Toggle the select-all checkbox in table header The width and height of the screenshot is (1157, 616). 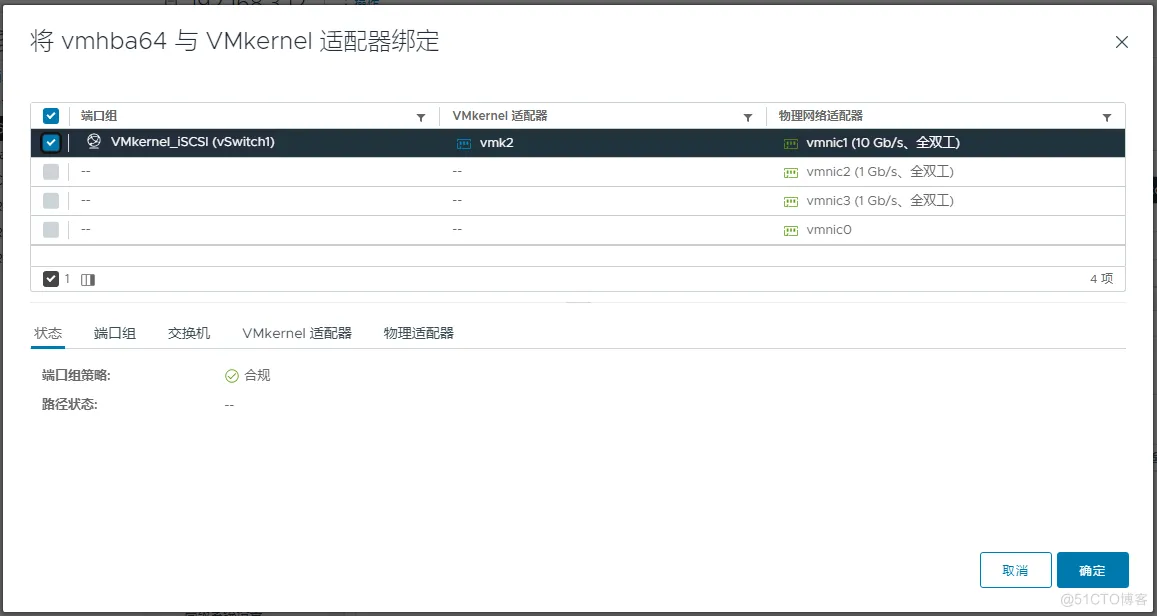51,116
